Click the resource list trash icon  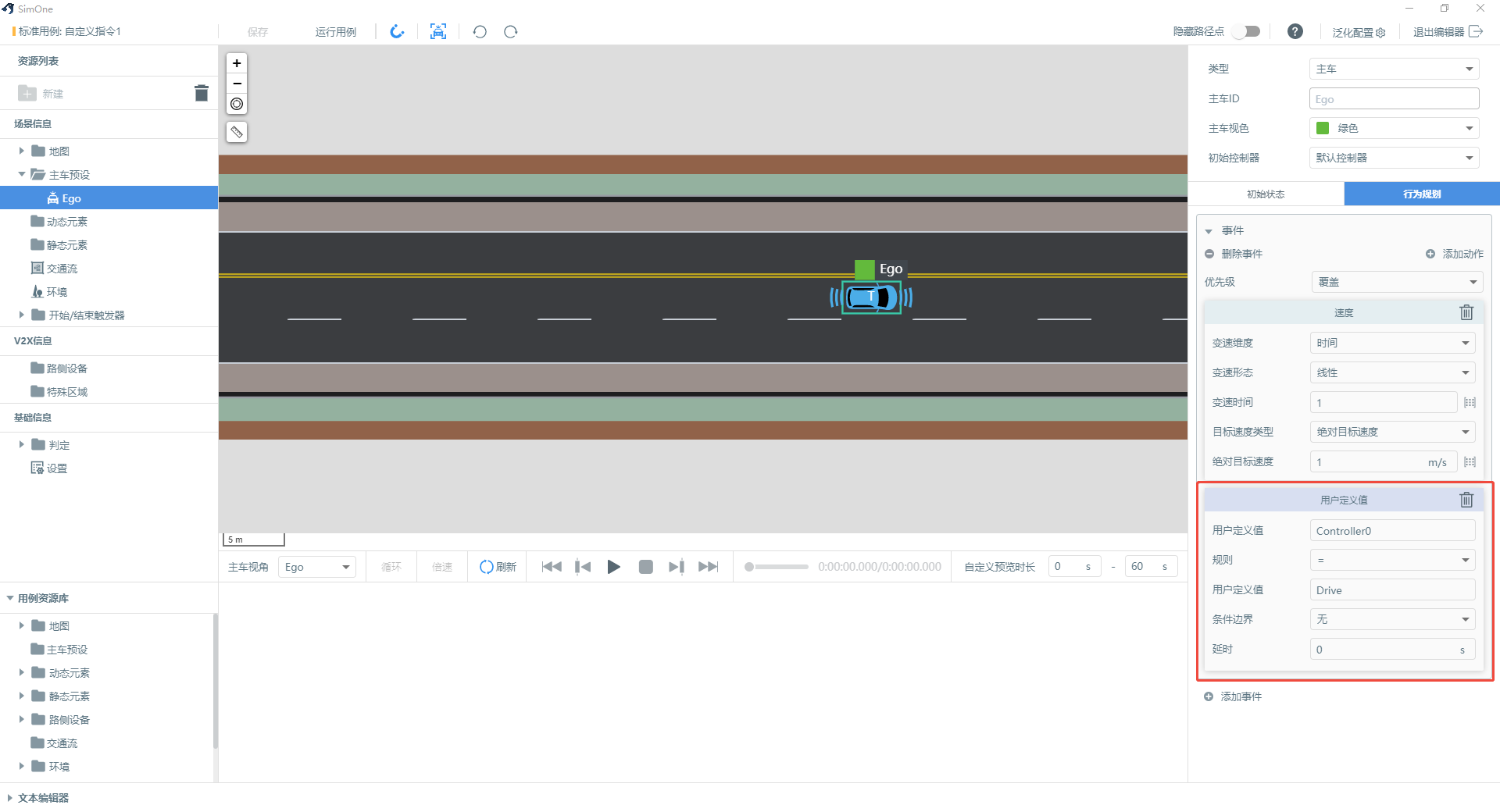(202, 93)
